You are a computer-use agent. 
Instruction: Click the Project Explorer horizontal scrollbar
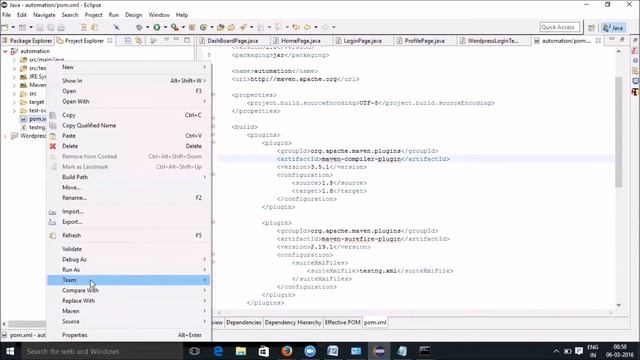pos(26,324)
